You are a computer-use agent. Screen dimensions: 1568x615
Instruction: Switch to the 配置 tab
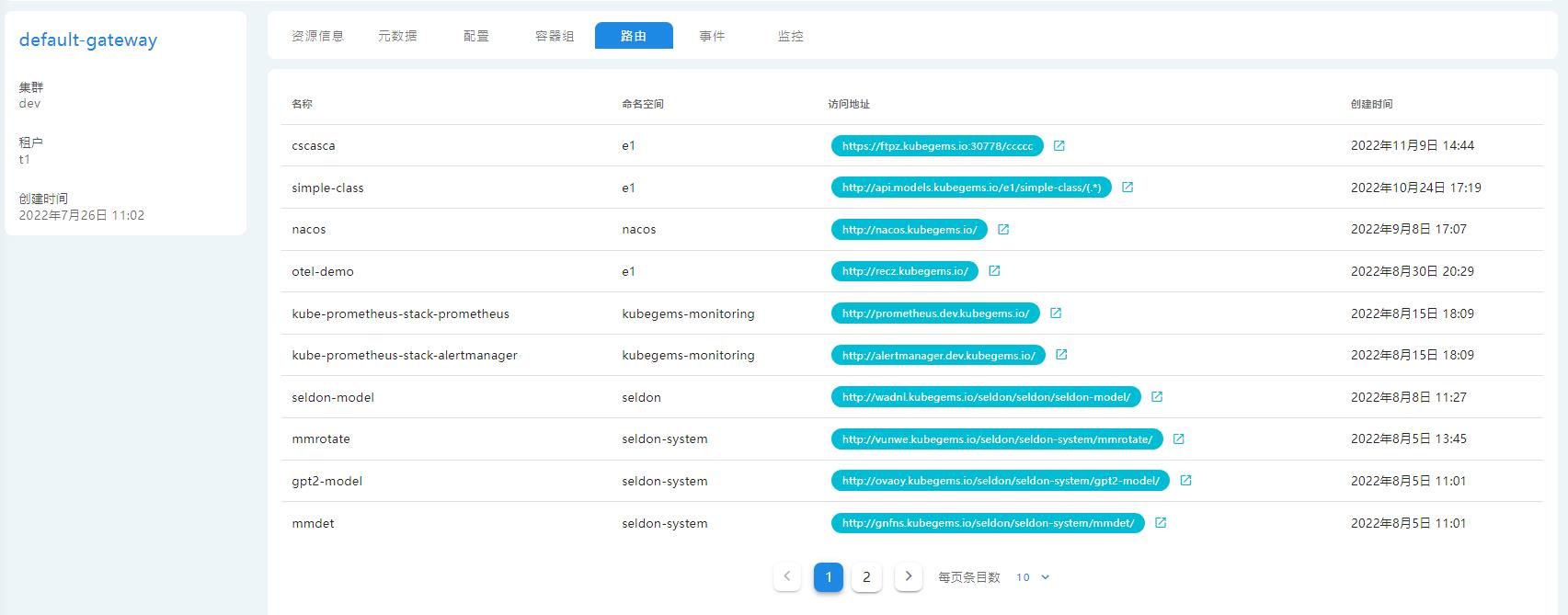point(476,36)
